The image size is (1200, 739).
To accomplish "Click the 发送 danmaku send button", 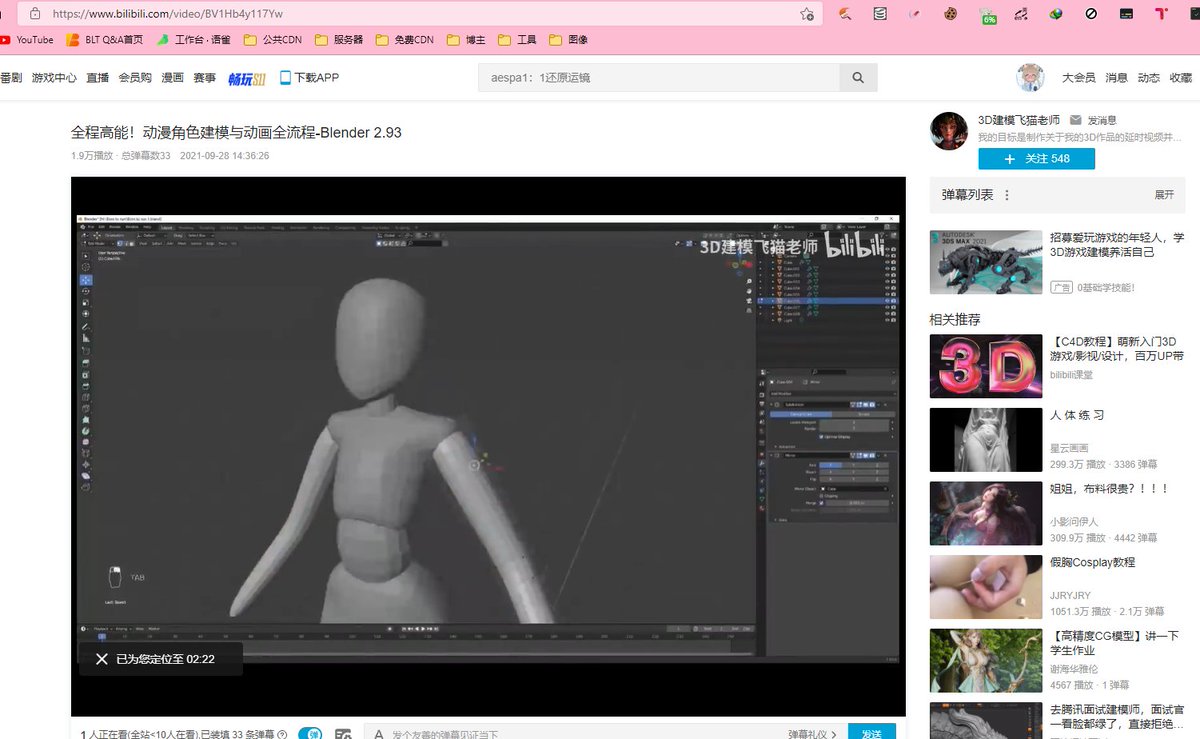I will point(872,733).
